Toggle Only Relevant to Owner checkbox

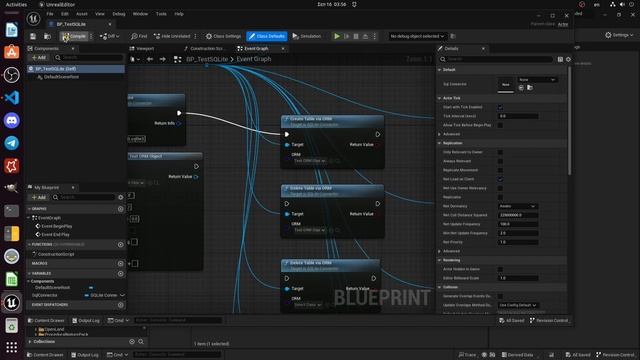(x=500, y=152)
